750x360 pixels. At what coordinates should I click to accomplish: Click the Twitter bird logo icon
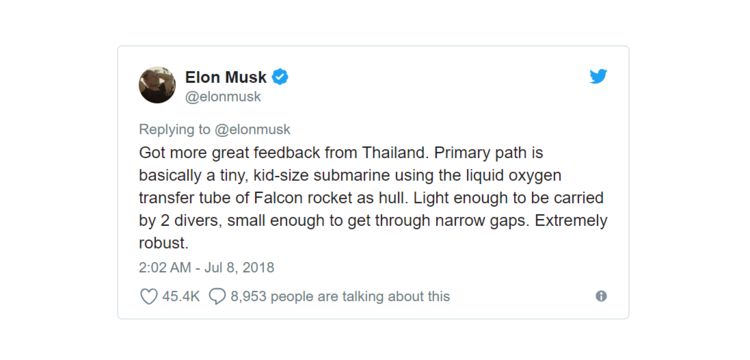[598, 76]
